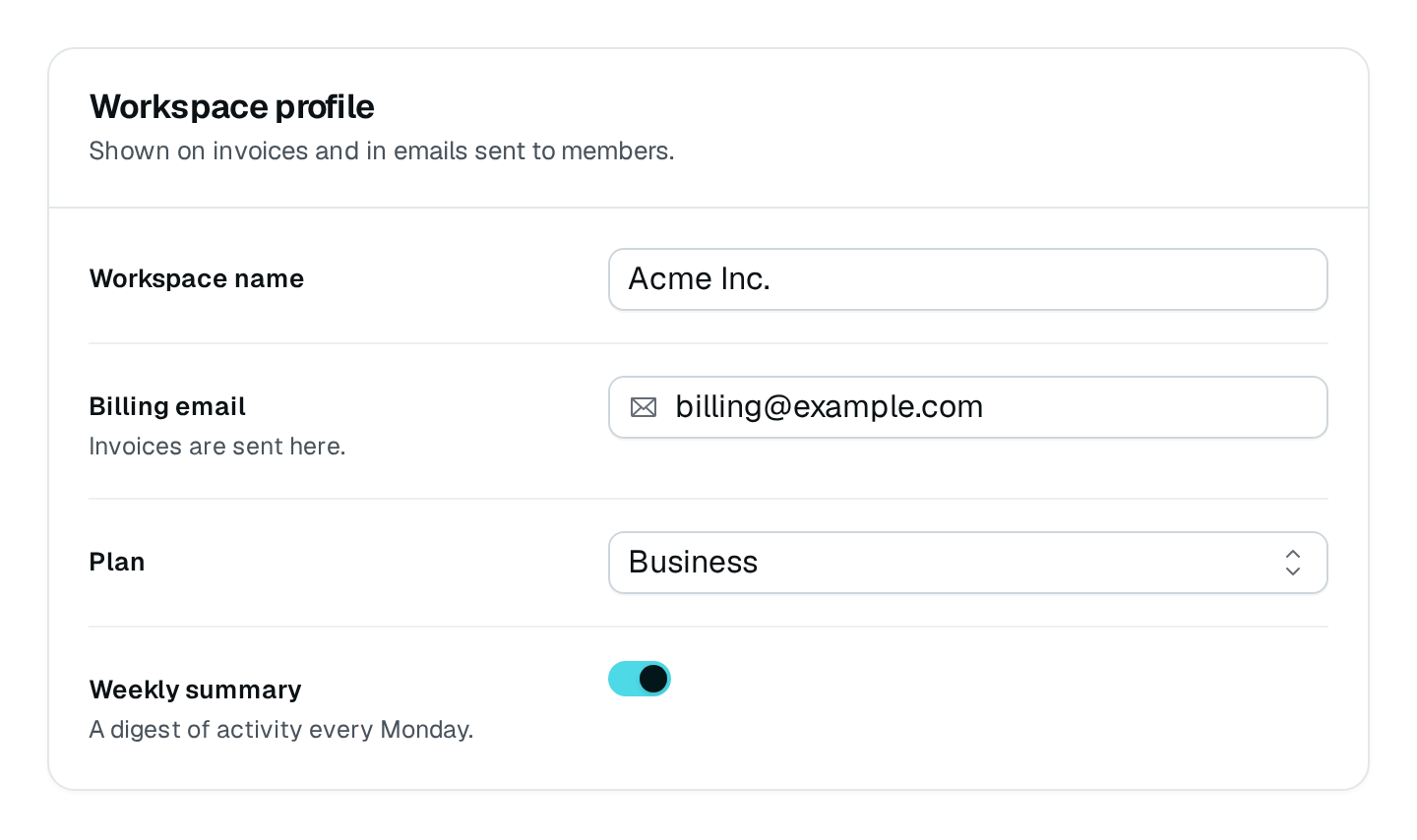Click the Plan label
Screen dimensions: 1417x840
click(117, 562)
